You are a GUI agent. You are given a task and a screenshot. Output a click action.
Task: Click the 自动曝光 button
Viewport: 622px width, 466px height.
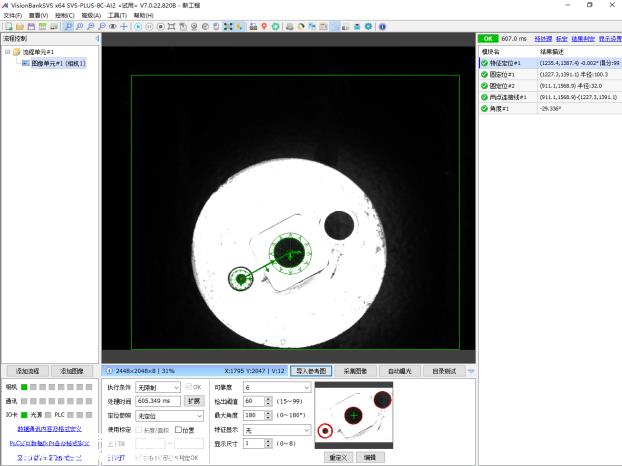click(400, 371)
